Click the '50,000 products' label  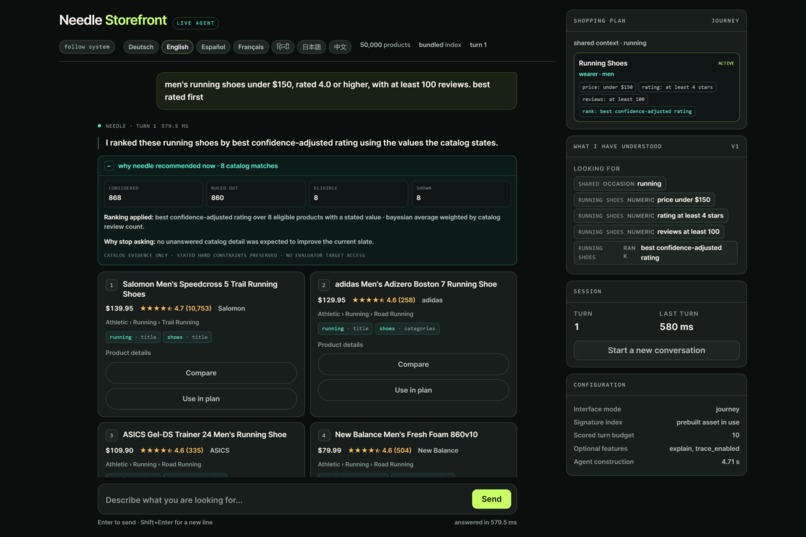click(385, 45)
